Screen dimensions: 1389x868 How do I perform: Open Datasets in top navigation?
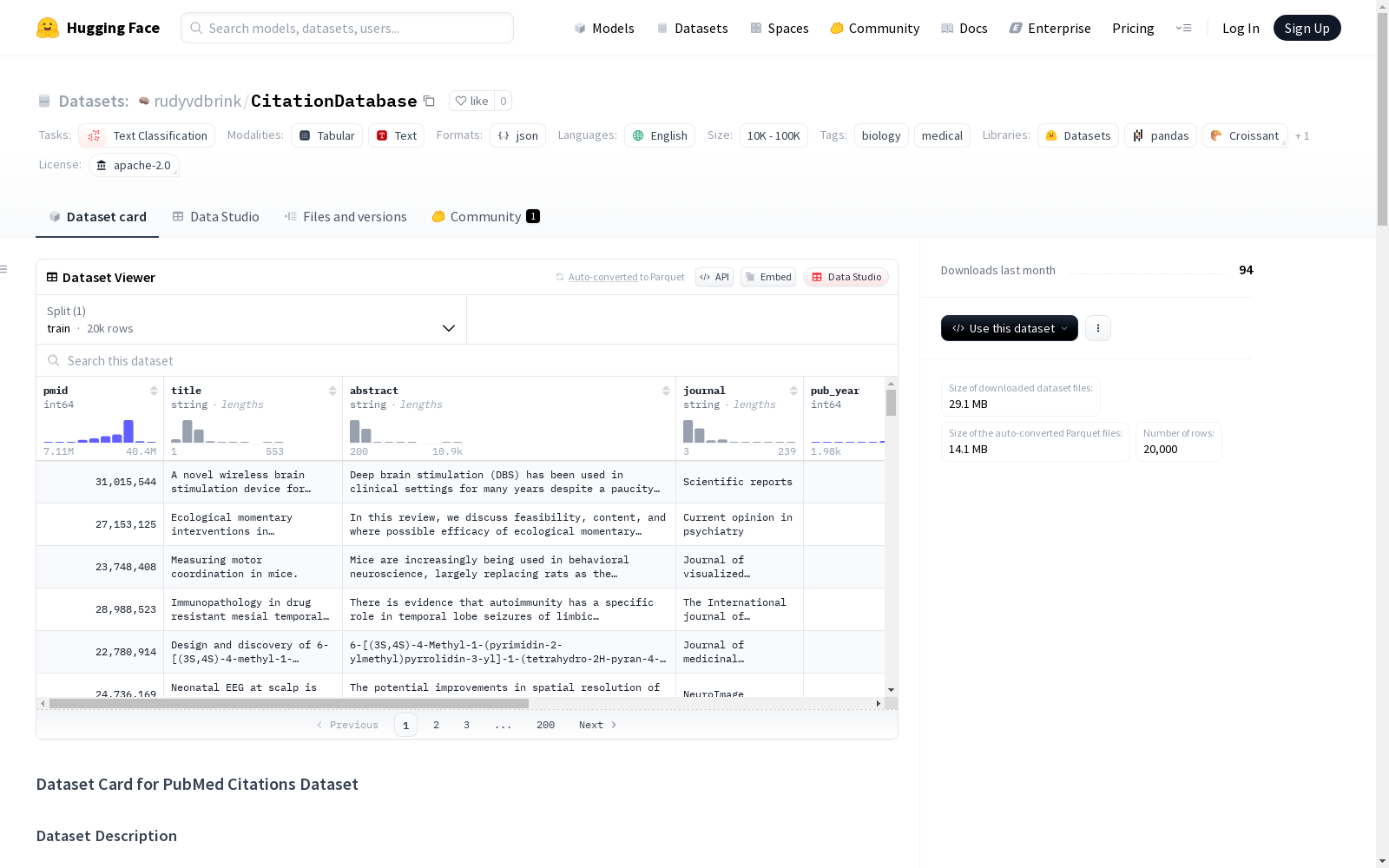tap(692, 28)
